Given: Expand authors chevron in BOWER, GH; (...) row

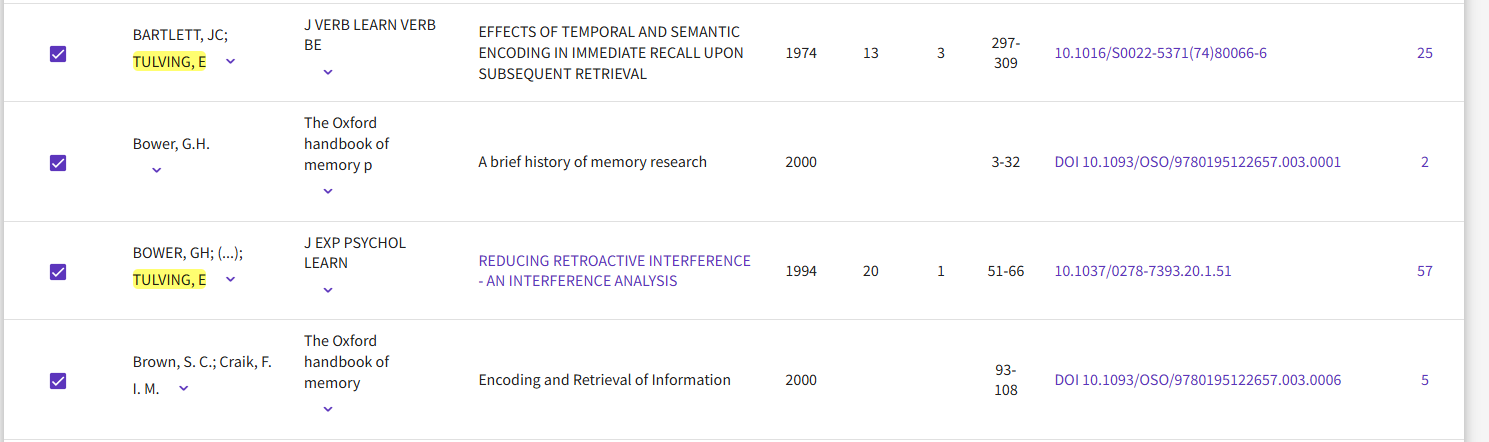Looking at the screenshot, I should [x=231, y=279].
